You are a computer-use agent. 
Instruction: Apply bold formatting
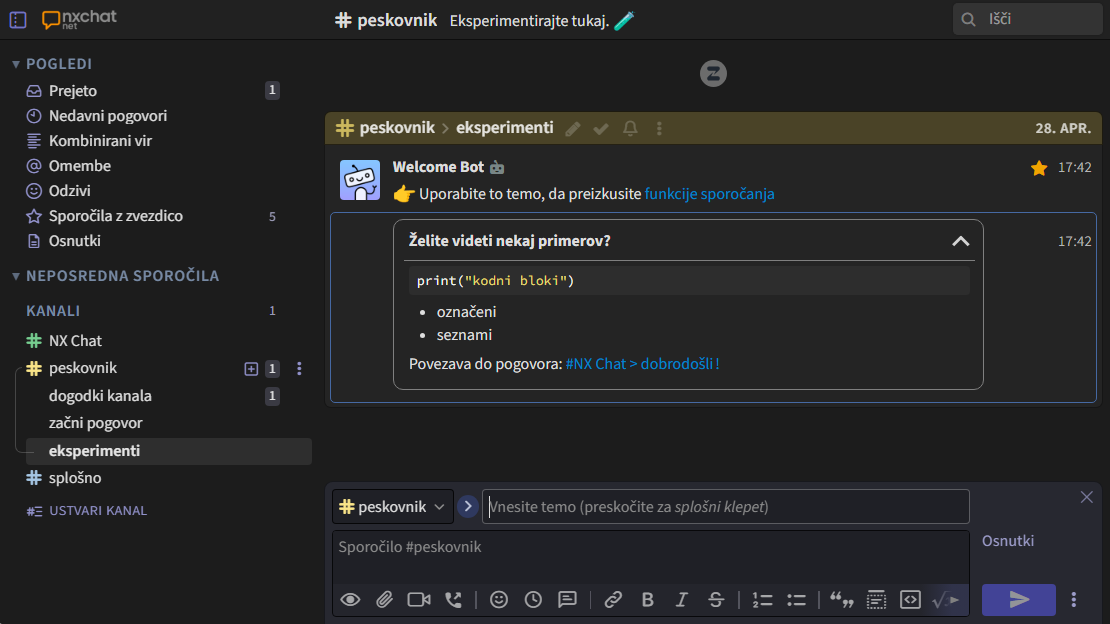pyautogui.click(x=647, y=600)
